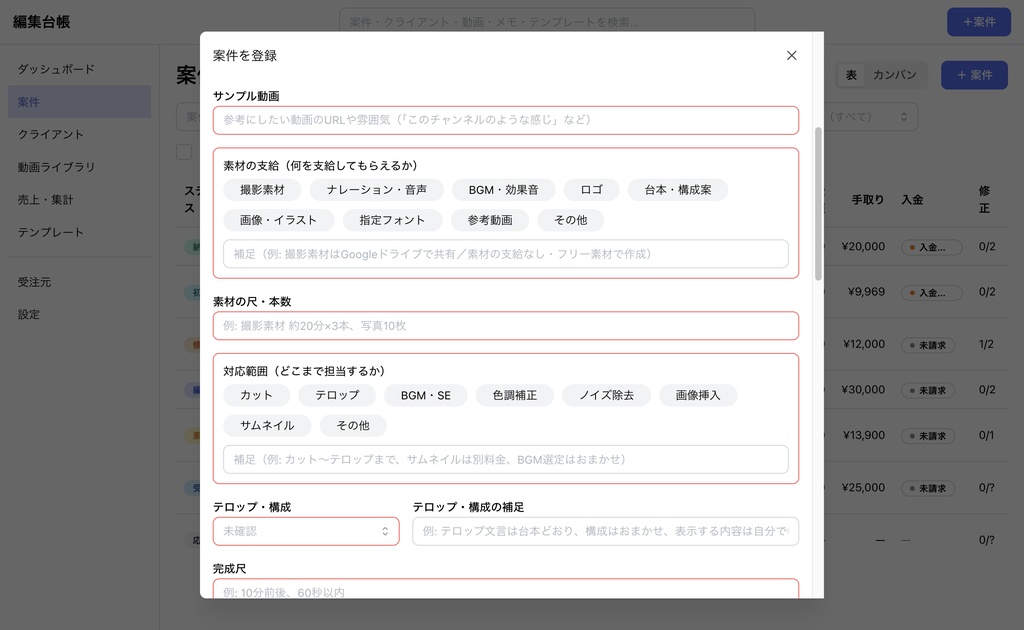Open 動画ライブラリ in the sidebar

coord(79,167)
